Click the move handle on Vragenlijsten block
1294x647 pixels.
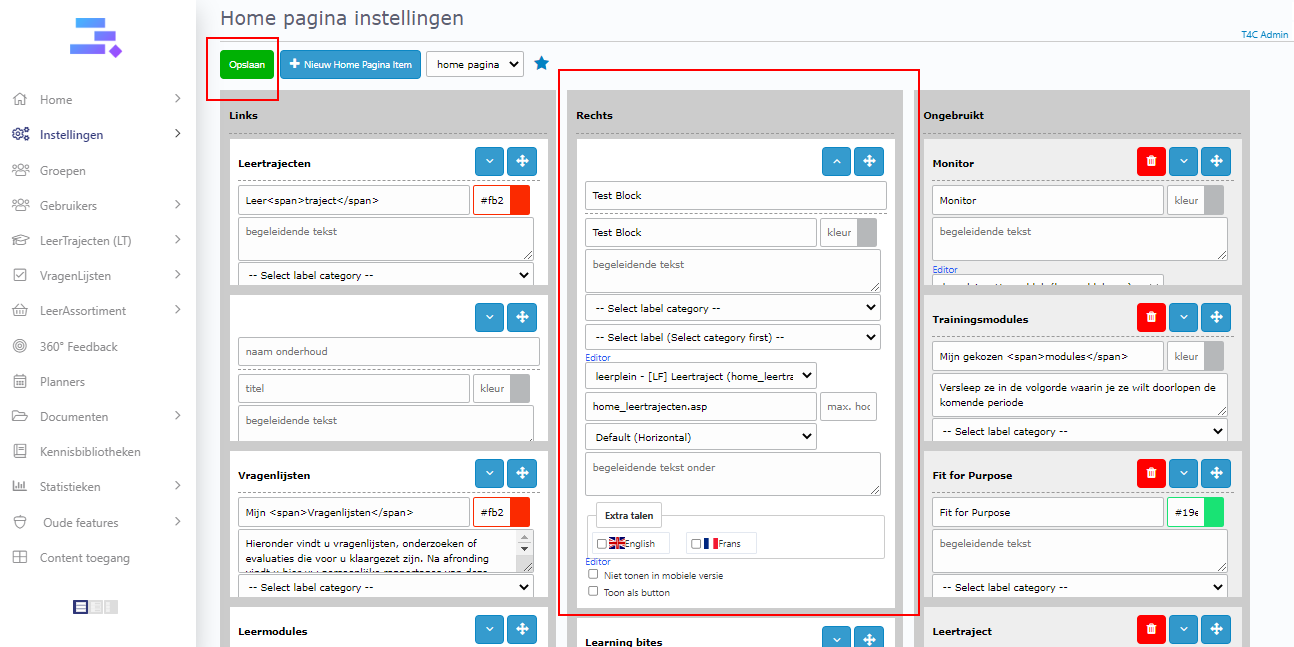click(522, 473)
